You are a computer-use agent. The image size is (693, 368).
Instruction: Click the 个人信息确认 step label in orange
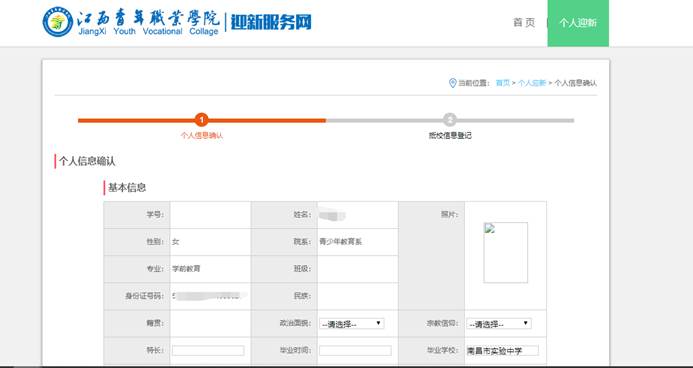coord(202,136)
